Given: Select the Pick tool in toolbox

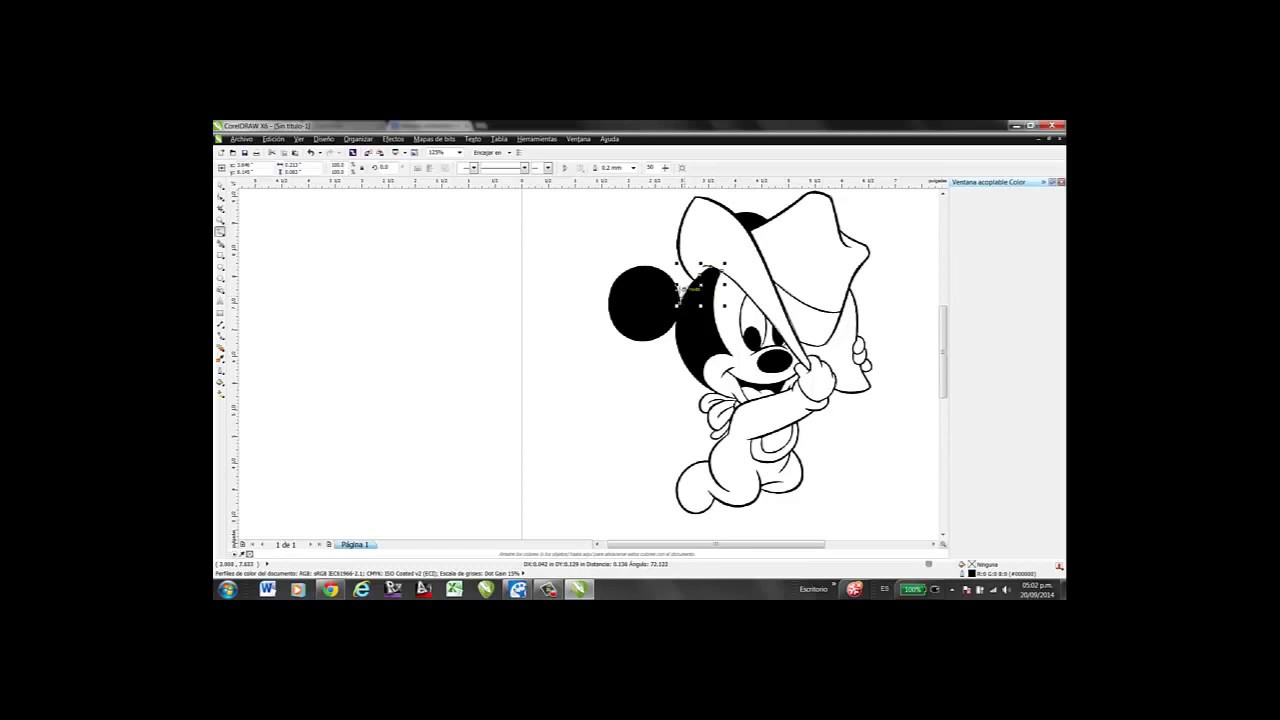Looking at the screenshot, I should 221,186.
